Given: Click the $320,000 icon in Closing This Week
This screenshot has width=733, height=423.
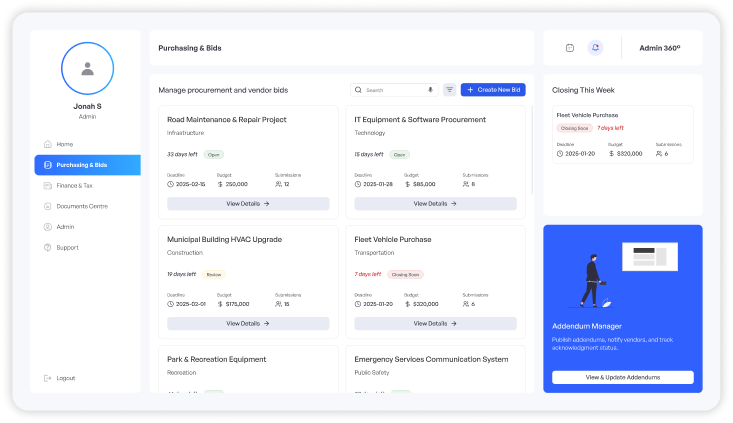Looking at the screenshot, I should pos(611,154).
